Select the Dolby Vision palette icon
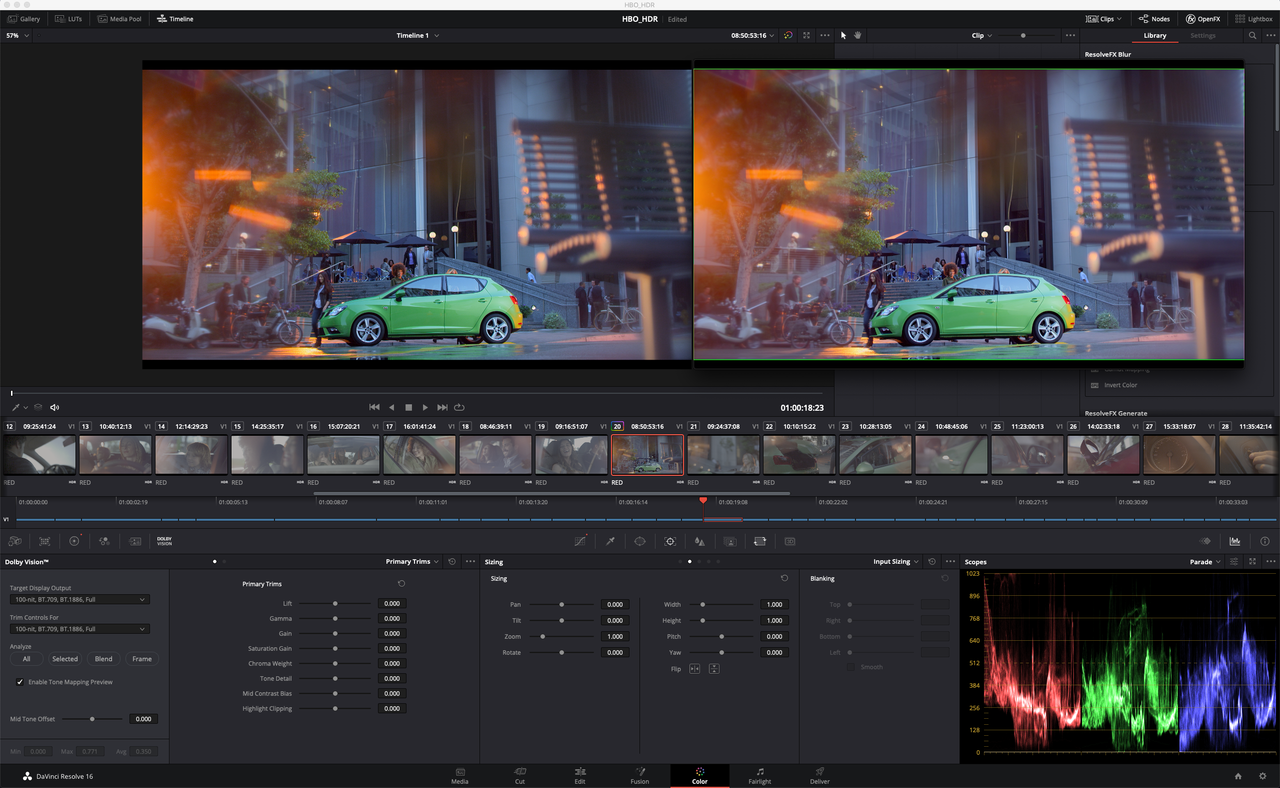 pos(165,541)
